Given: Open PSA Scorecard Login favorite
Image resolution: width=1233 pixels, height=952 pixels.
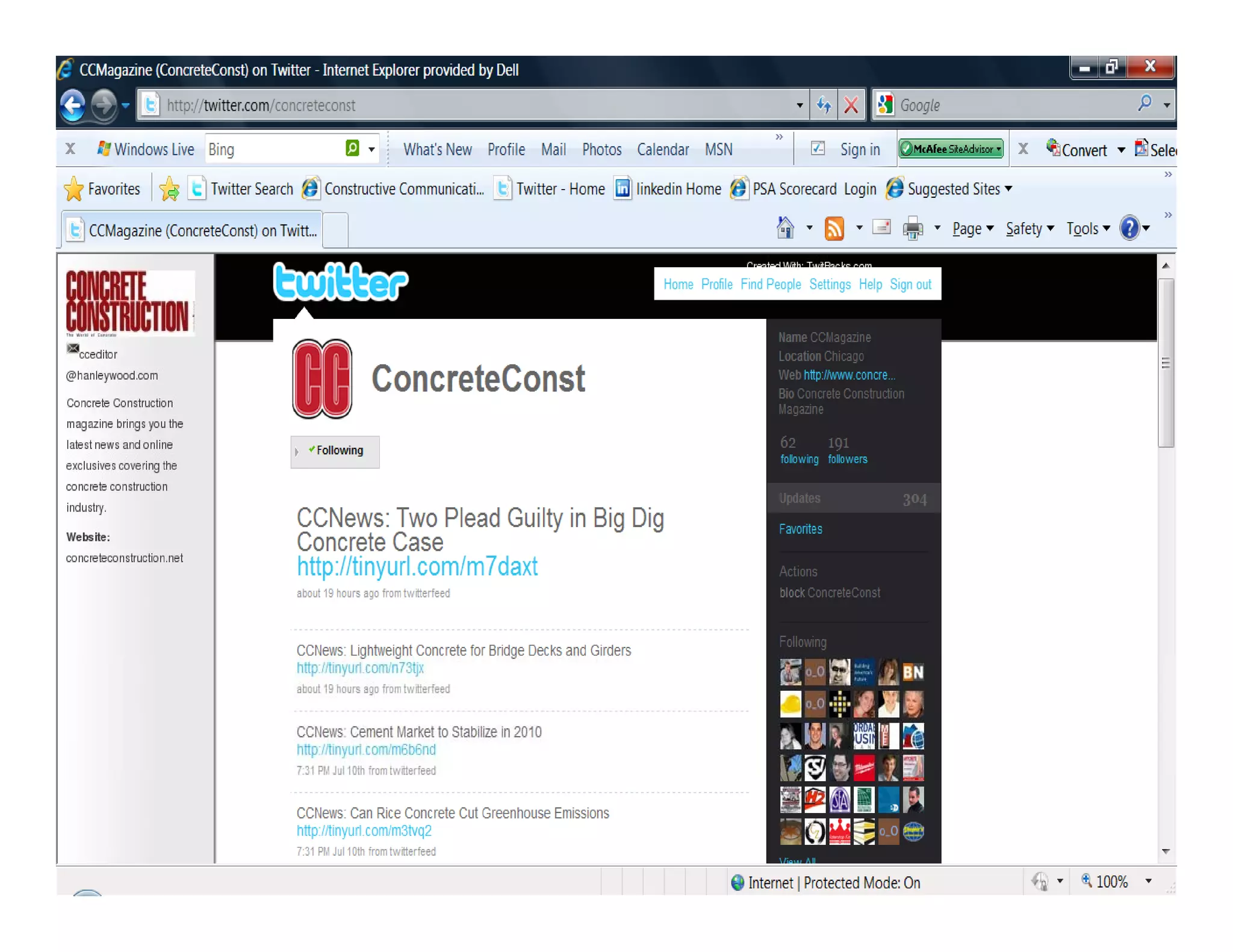Looking at the screenshot, I should click(x=803, y=189).
